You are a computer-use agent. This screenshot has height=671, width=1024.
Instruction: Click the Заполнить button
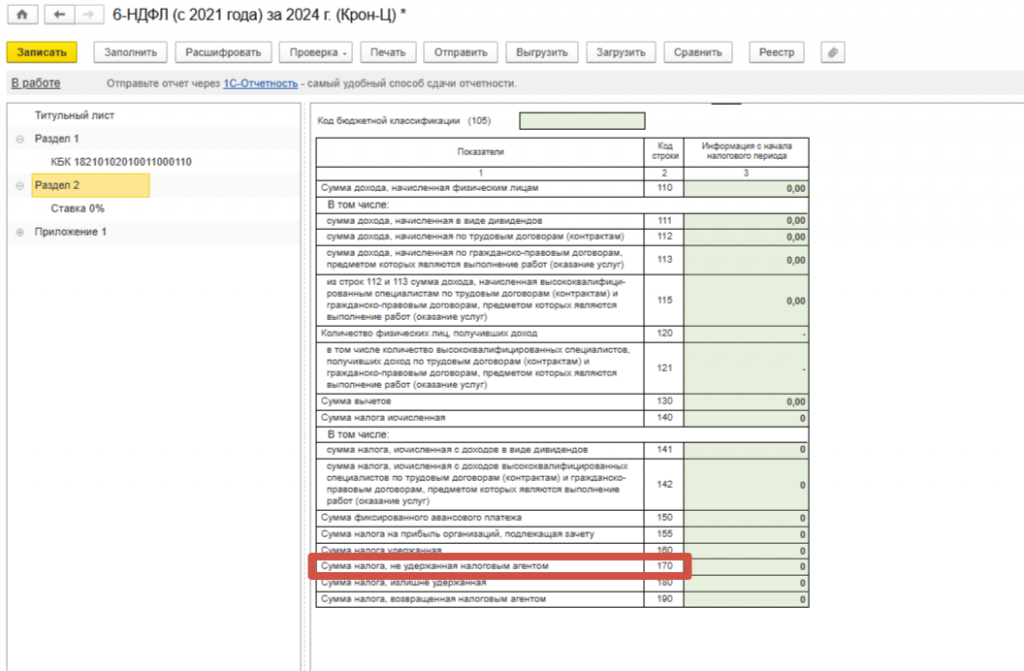click(x=131, y=52)
